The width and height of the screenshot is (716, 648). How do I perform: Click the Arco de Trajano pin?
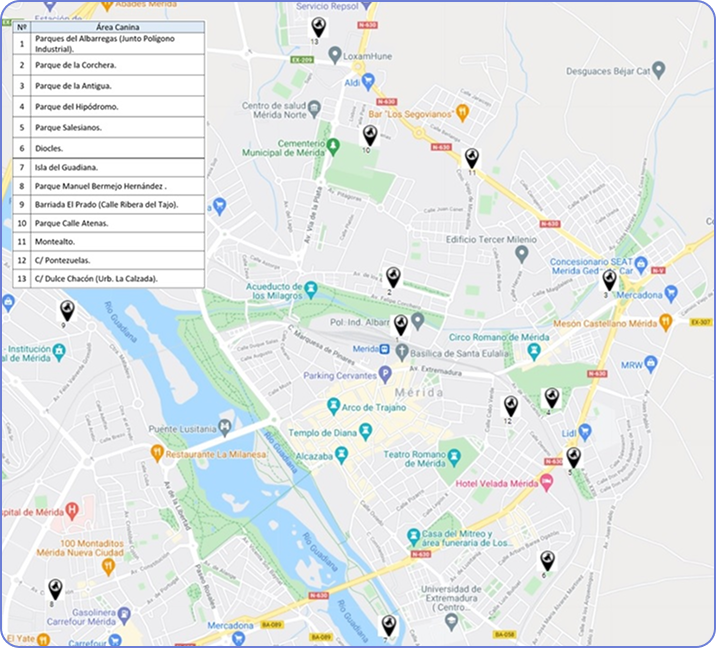click(334, 406)
